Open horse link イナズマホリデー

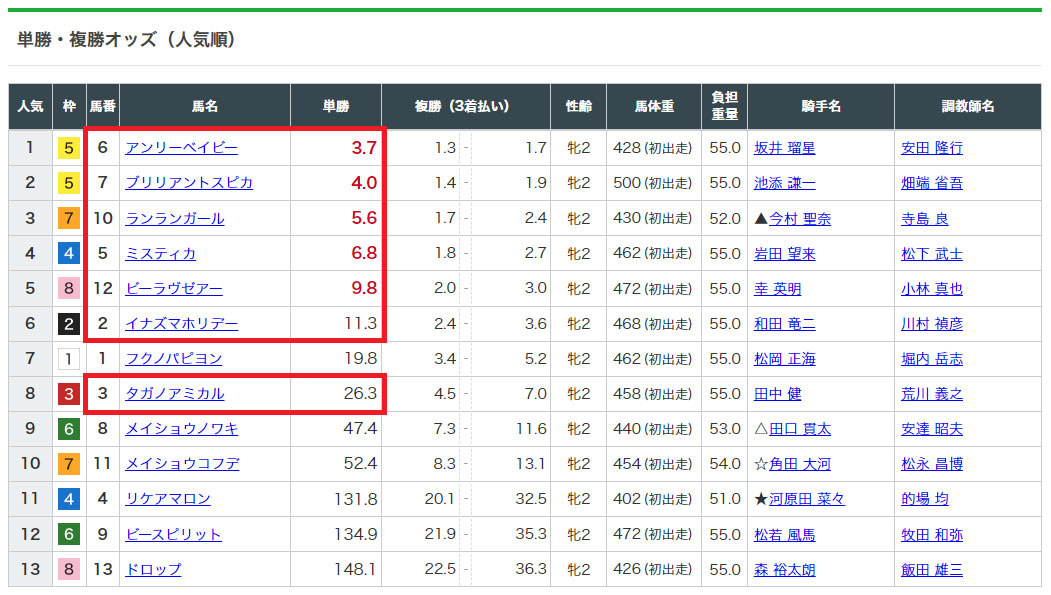[181, 324]
